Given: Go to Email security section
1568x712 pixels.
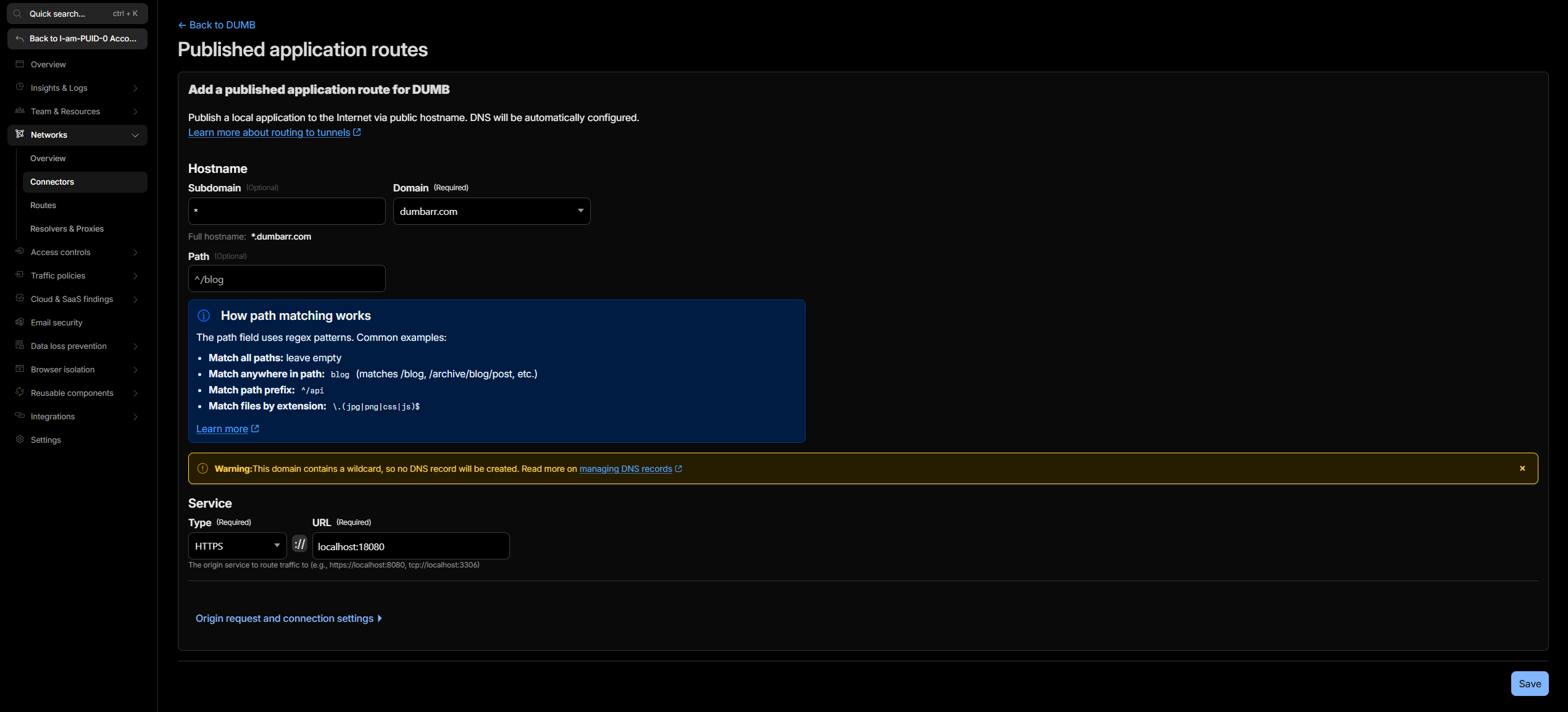Looking at the screenshot, I should coord(77,323).
